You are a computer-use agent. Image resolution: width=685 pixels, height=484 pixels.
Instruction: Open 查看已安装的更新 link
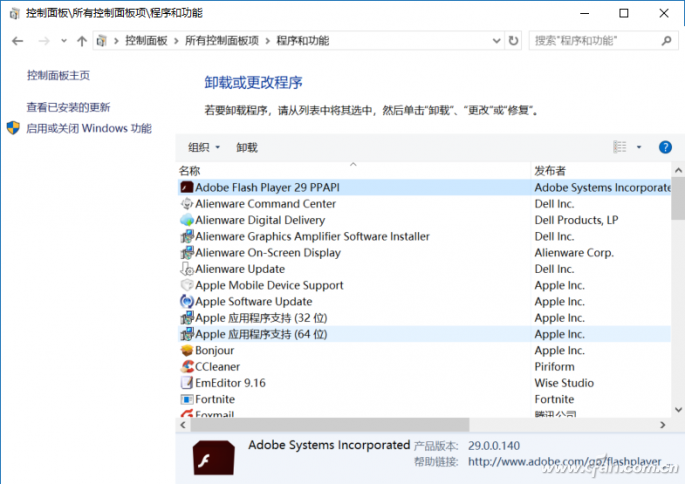68,107
